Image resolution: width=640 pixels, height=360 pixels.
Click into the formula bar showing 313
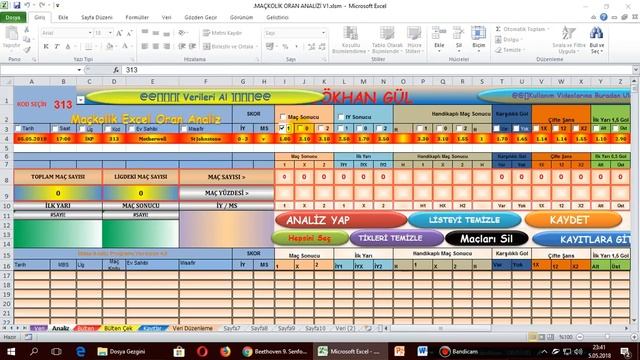376,70
